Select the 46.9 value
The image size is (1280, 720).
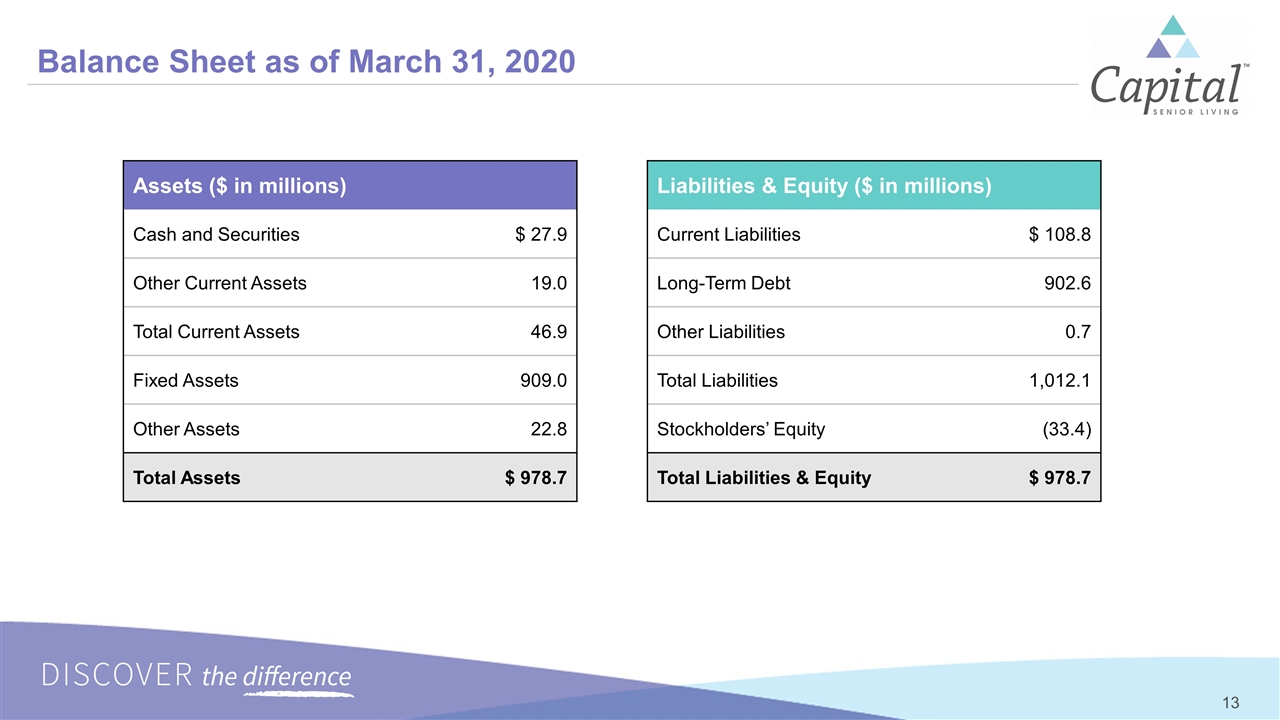pyautogui.click(x=549, y=332)
